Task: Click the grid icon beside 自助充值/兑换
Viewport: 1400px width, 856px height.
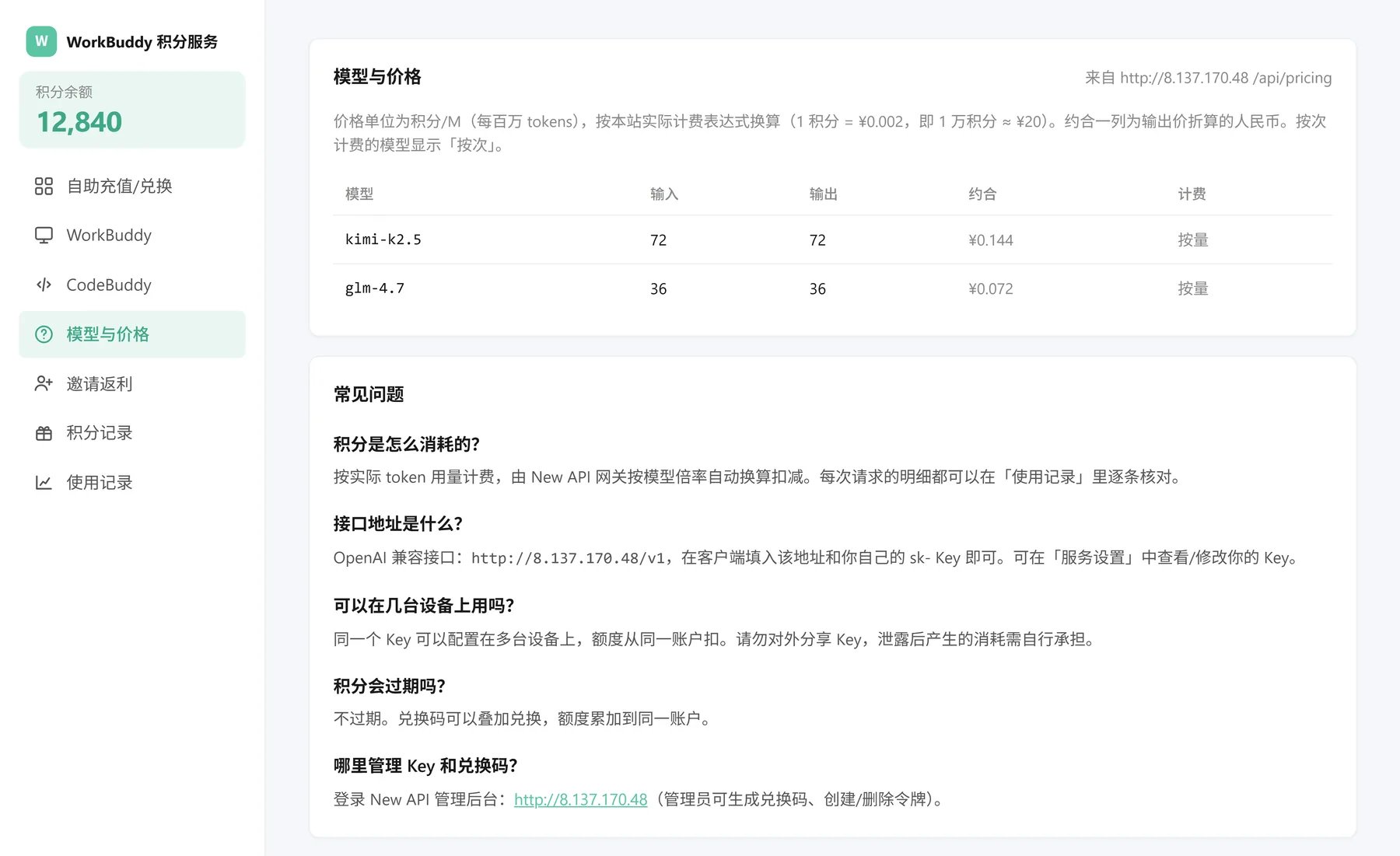Action: click(x=44, y=187)
